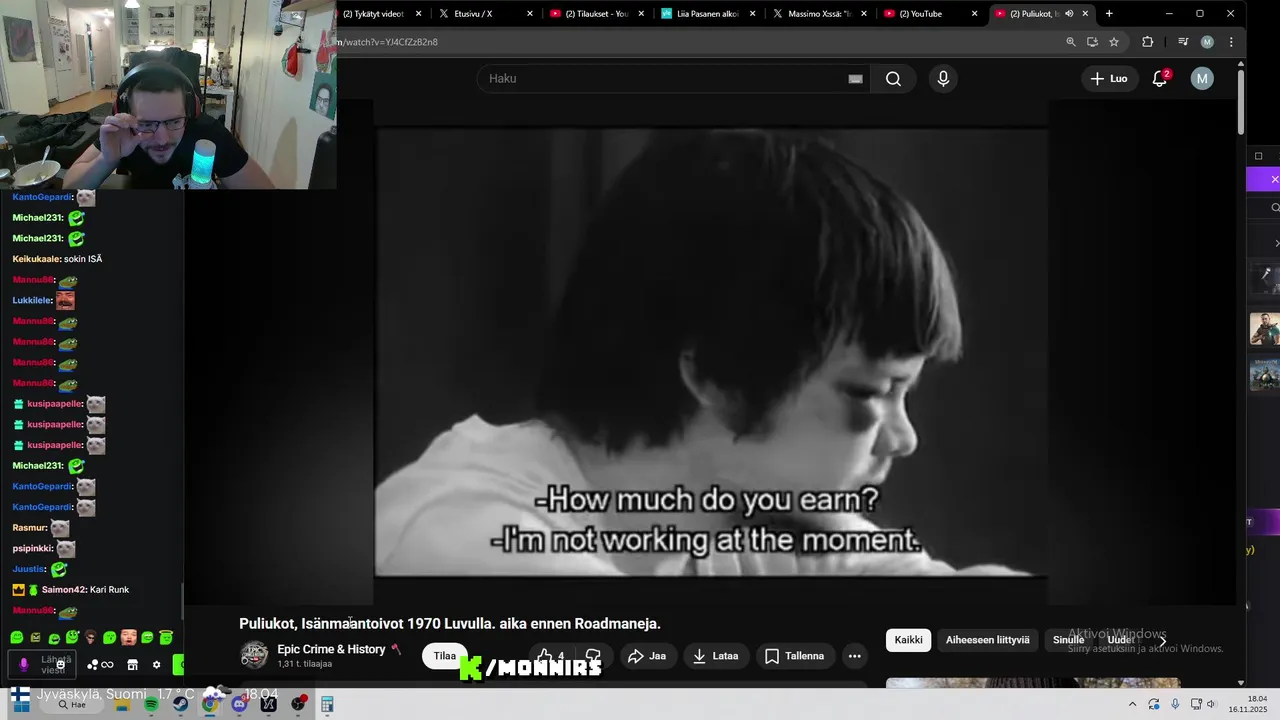Close the Etusivu / X tab

[530, 14]
